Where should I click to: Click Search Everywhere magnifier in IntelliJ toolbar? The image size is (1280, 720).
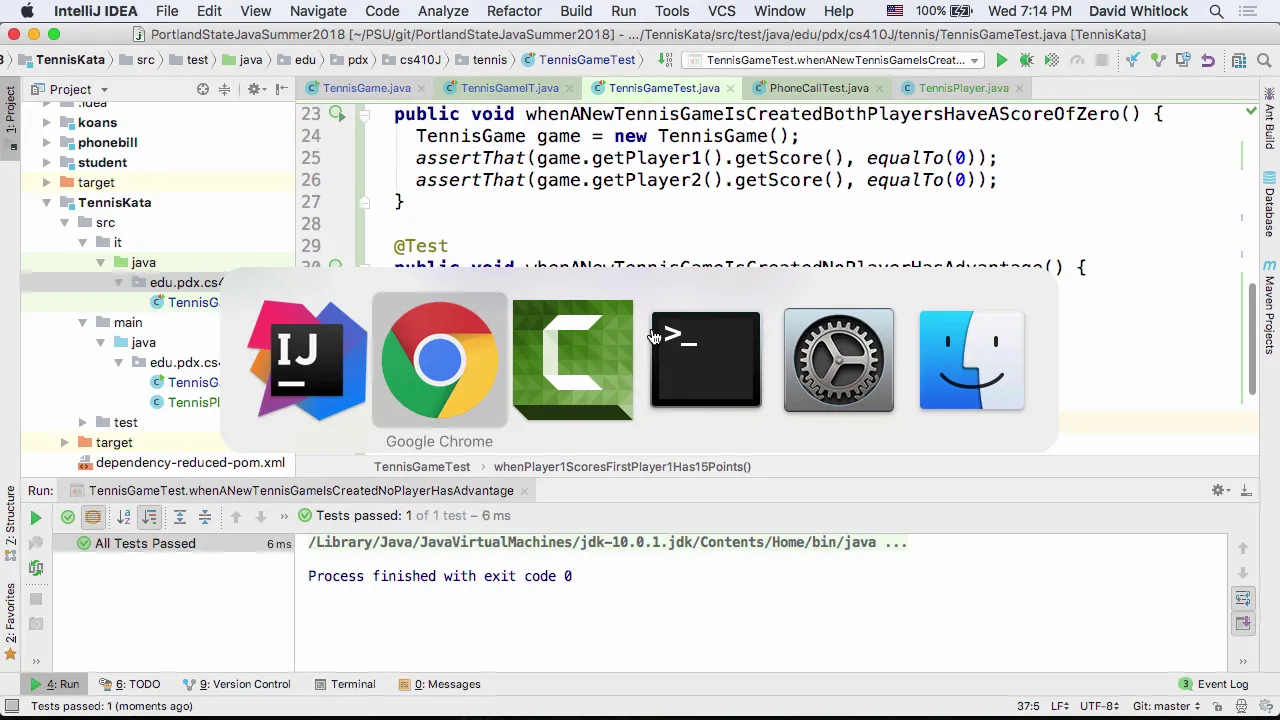click(x=1264, y=60)
